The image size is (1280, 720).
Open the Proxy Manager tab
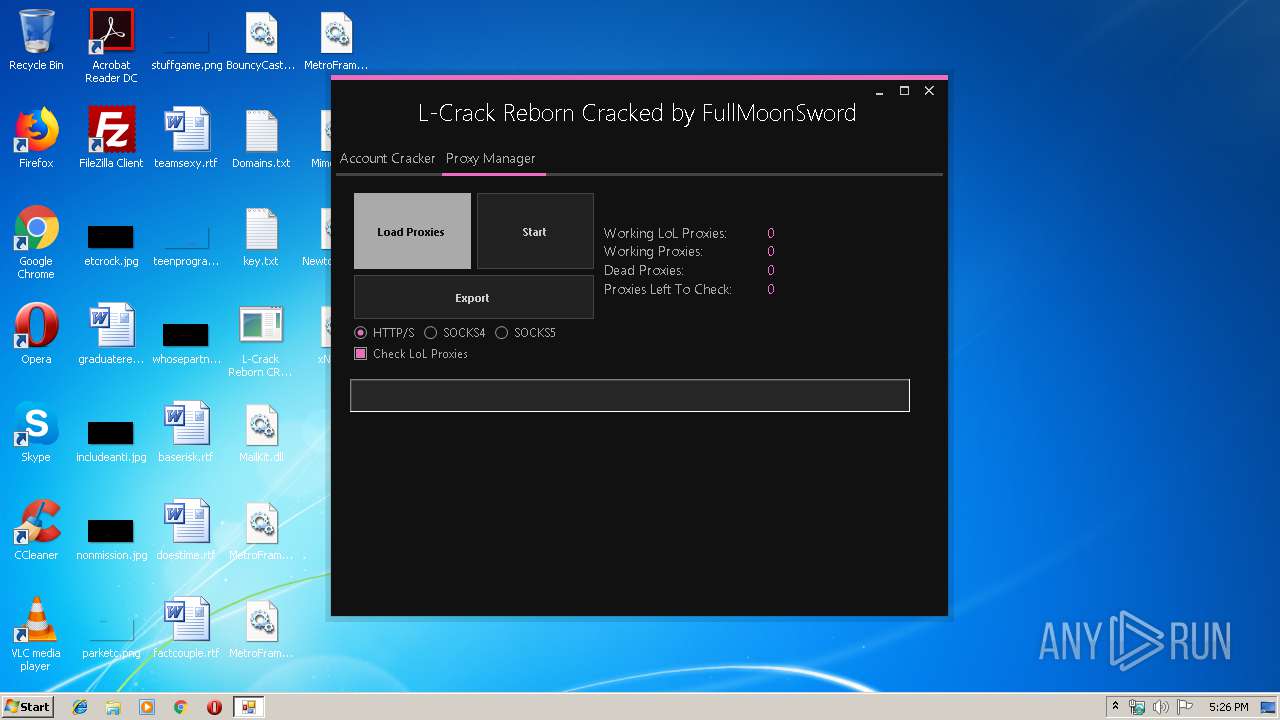(x=491, y=158)
